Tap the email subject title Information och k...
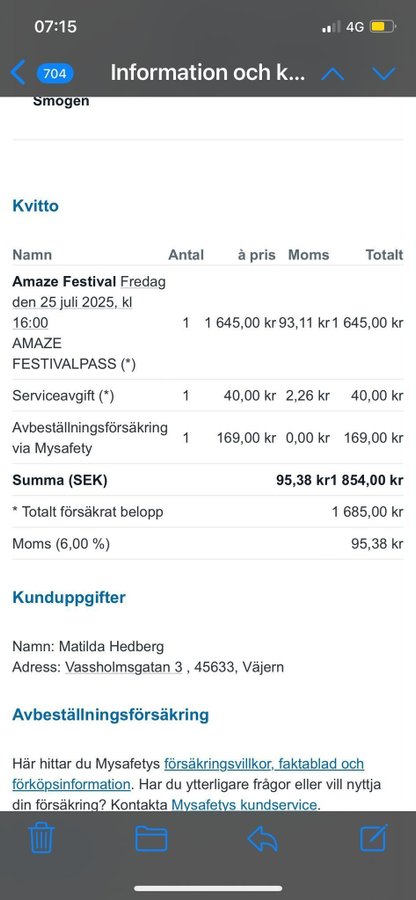 (208, 73)
